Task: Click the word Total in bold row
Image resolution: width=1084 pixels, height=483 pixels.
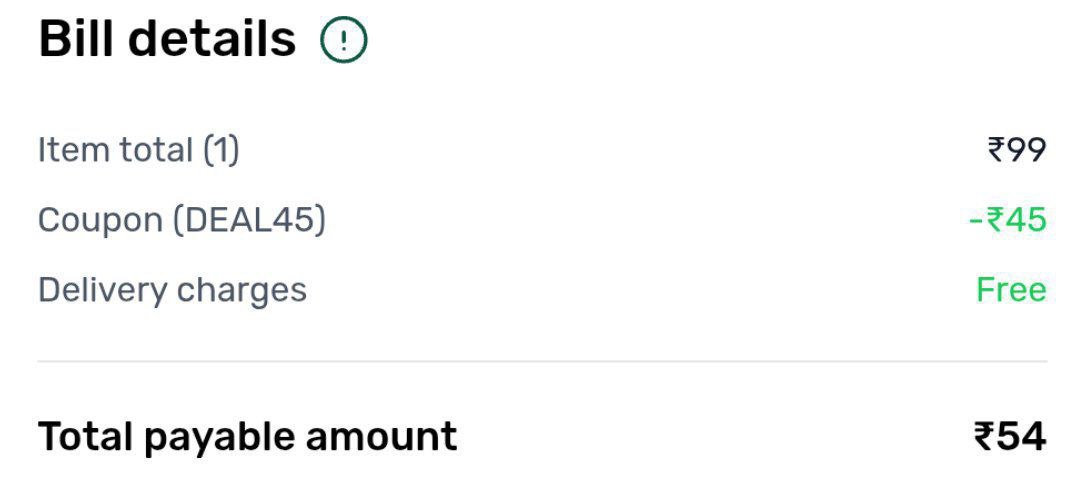Action: point(84,437)
